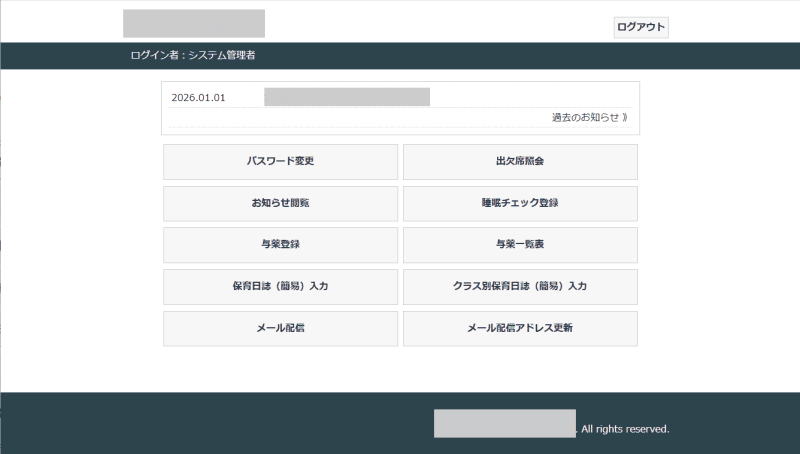Viewport: 800px width, 454px height.
Task: Click the footer company name block
Action: coord(505,423)
